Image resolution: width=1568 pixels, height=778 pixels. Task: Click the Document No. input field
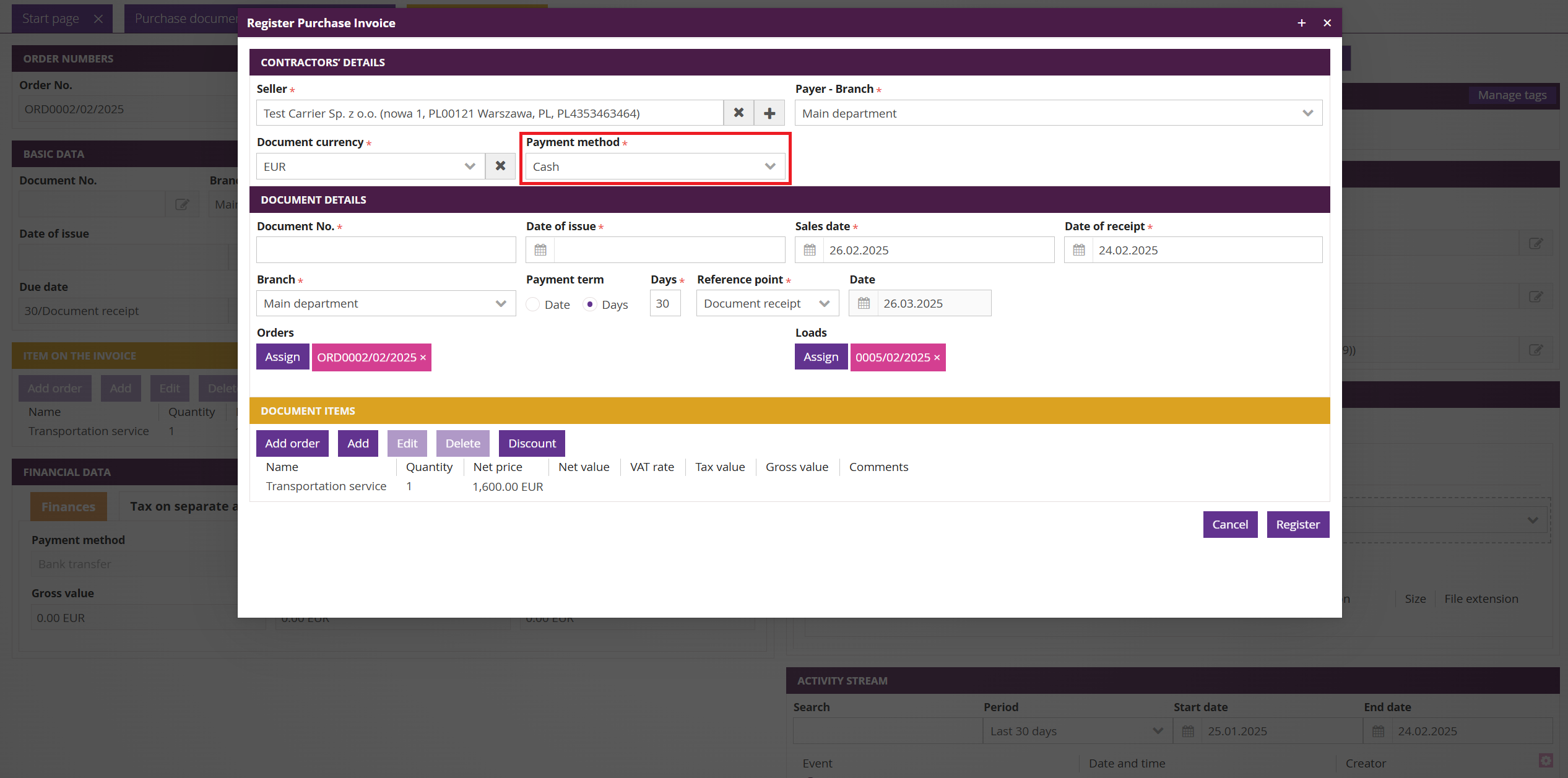pyautogui.click(x=386, y=250)
